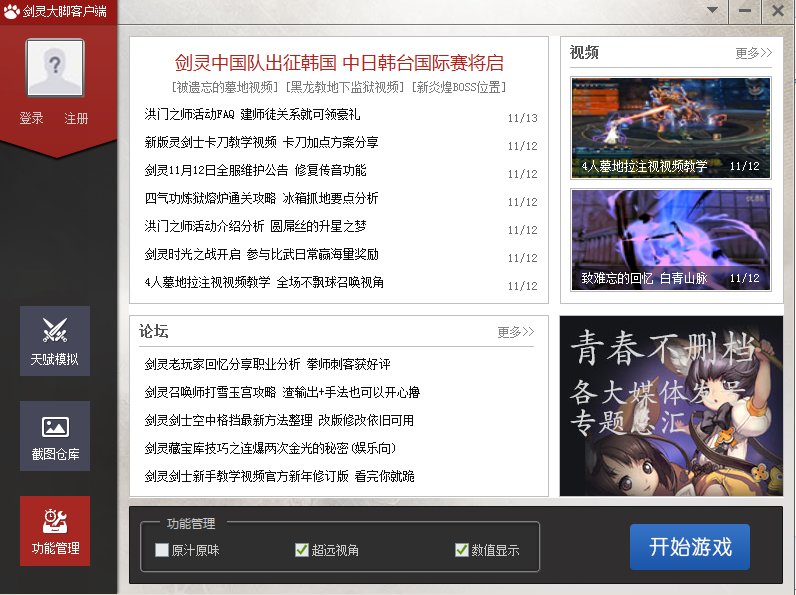Click the user avatar placeholder
The width and height of the screenshot is (796, 595).
coord(55,68)
